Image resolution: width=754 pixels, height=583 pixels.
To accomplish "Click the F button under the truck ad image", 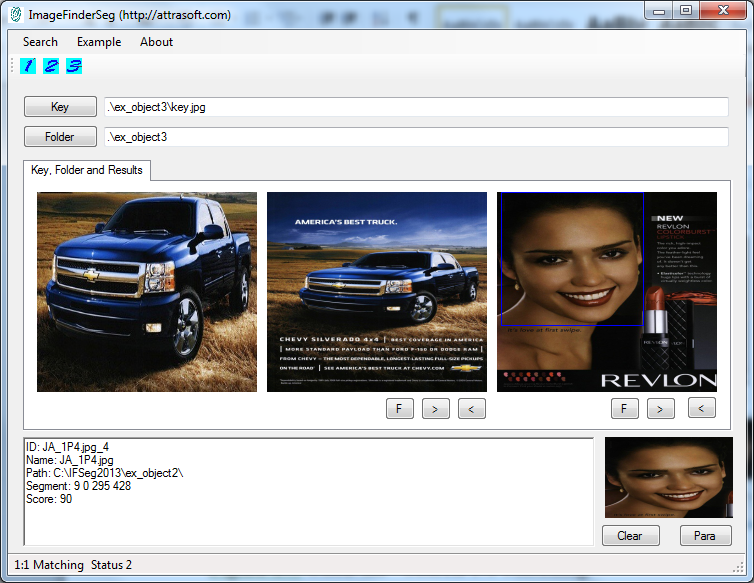I will pyautogui.click(x=400, y=409).
